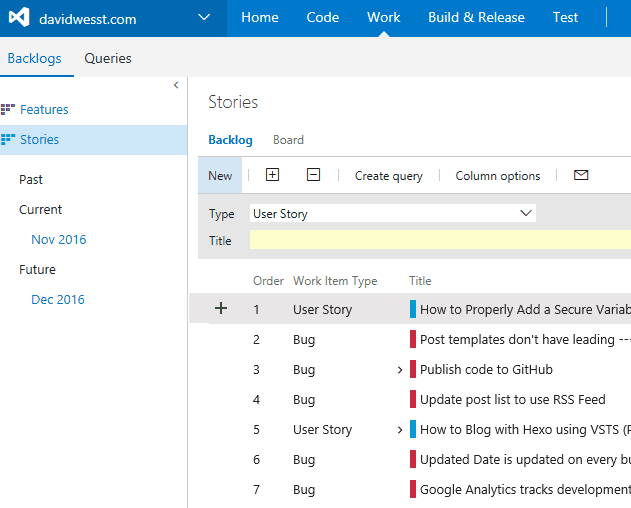
Task: Open the davidwesst.com project dropdown
Action: tap(204, 17)
